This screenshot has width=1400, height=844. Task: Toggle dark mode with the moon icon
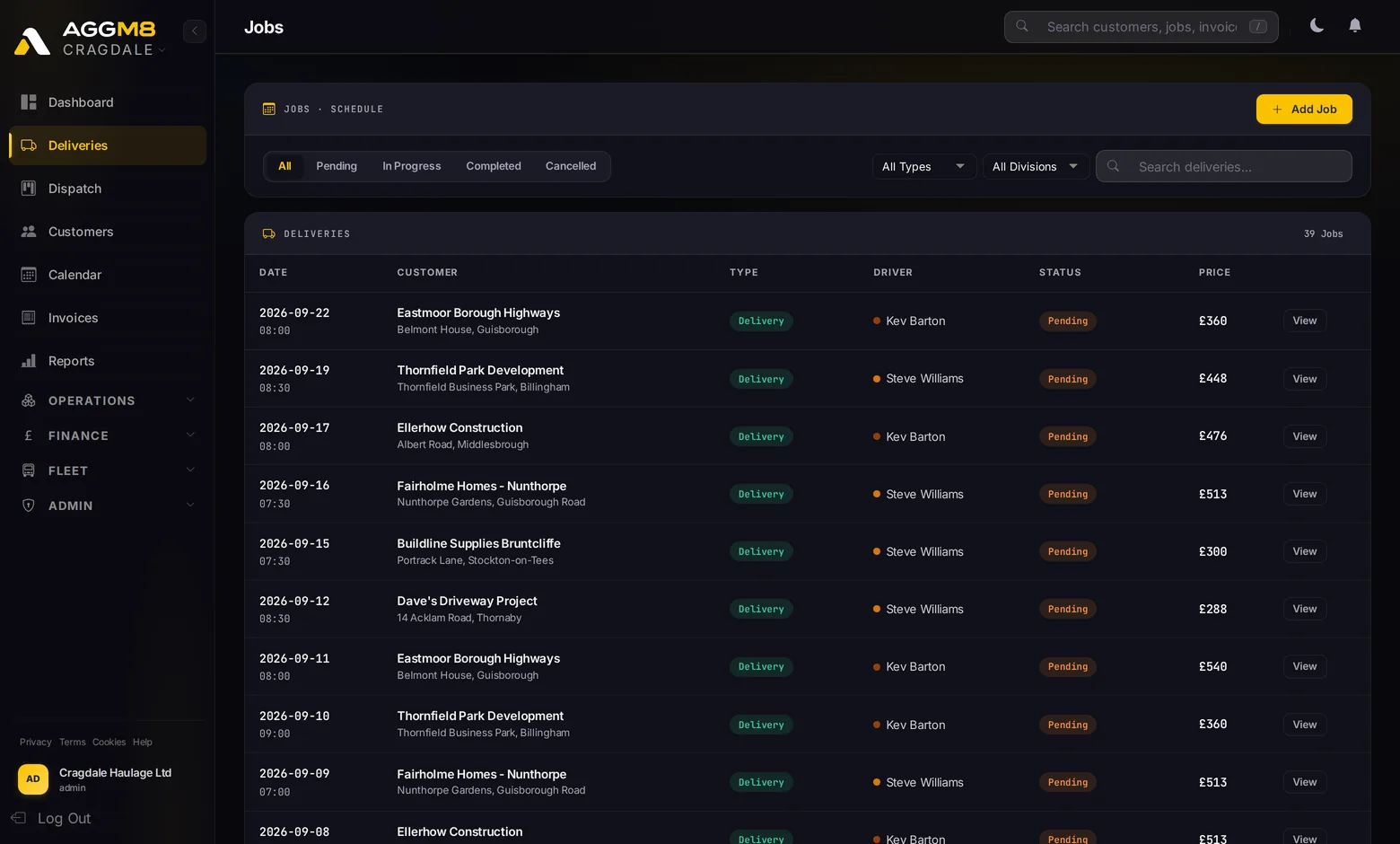1317,25
